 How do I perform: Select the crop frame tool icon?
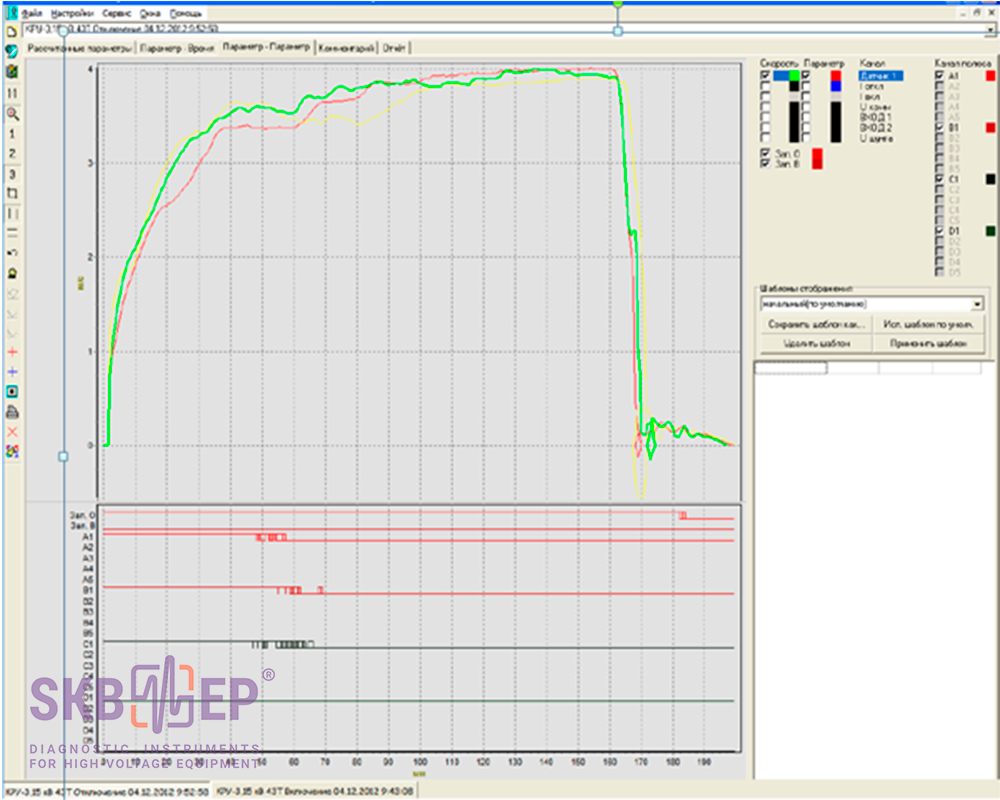tap(12, 193)
